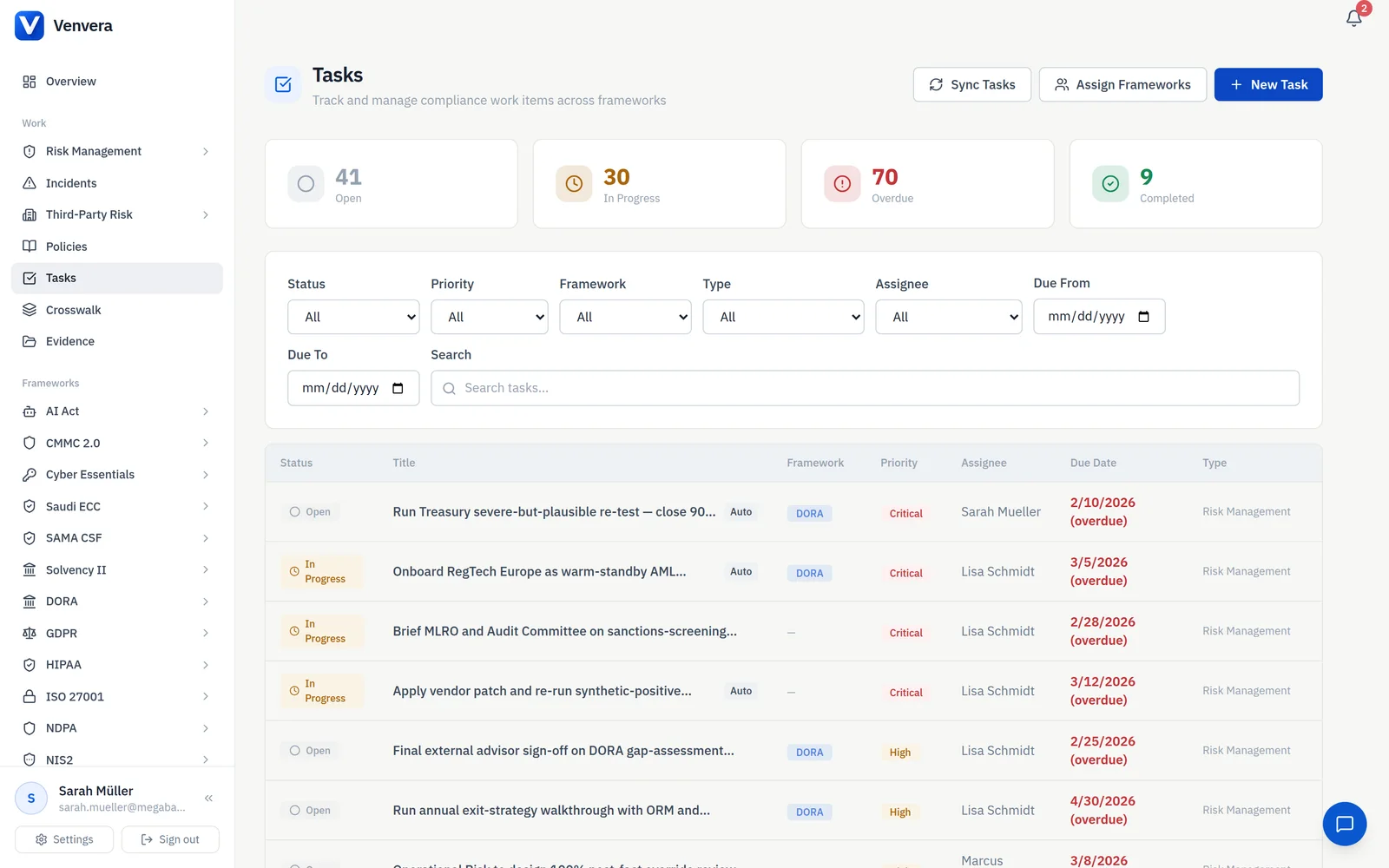The height and width of the screenshot is (868, 1389).
Task: Click the HIPAA shield icon
Action: (x=30, y=665)
